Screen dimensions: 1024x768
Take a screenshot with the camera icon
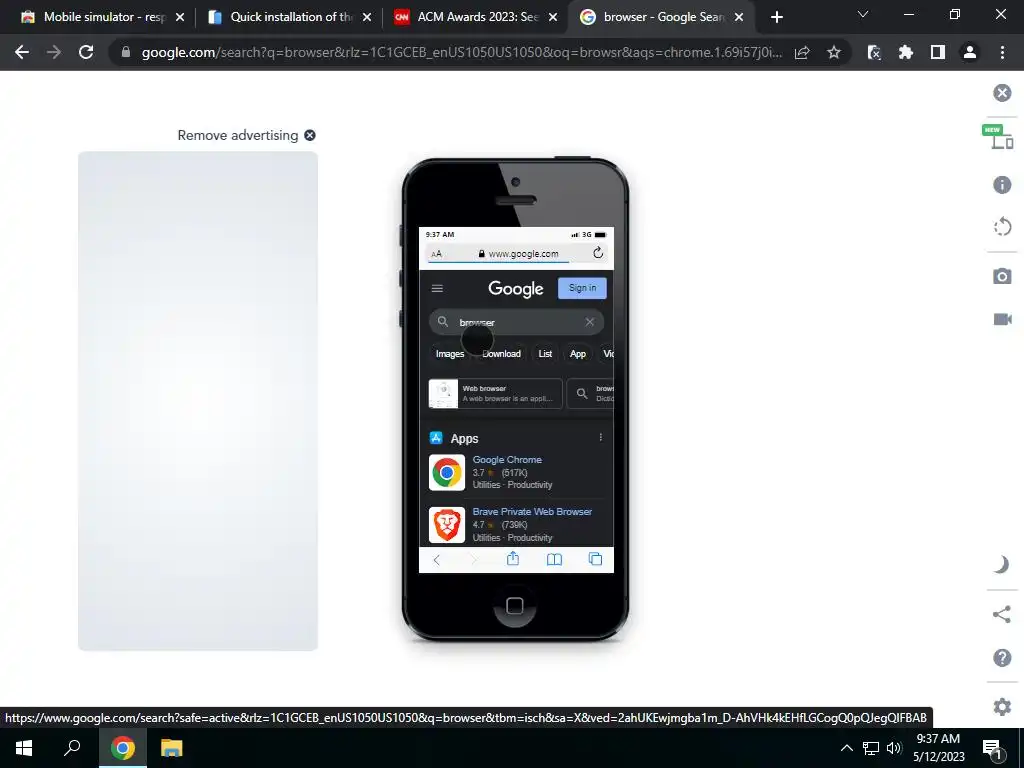[x=1002, y=276]
